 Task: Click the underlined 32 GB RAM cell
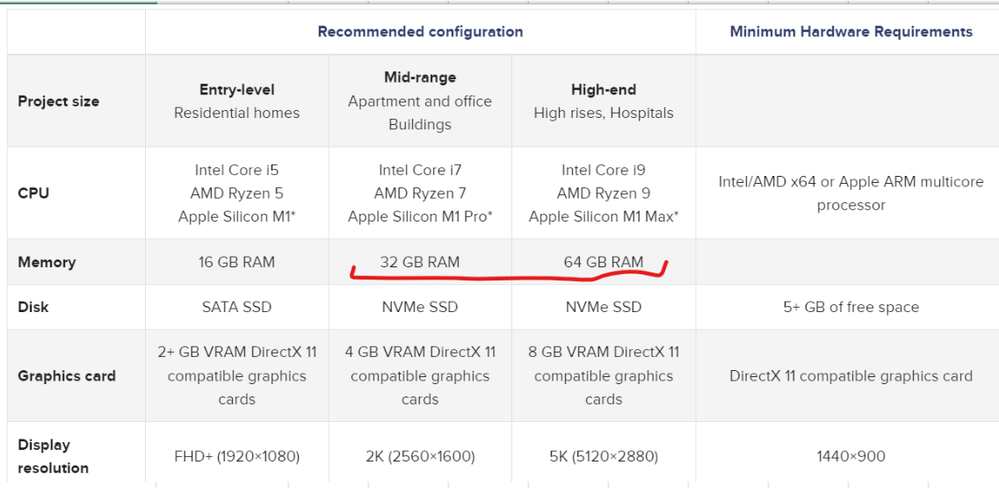pyautogui.click(x=420, y=262)
